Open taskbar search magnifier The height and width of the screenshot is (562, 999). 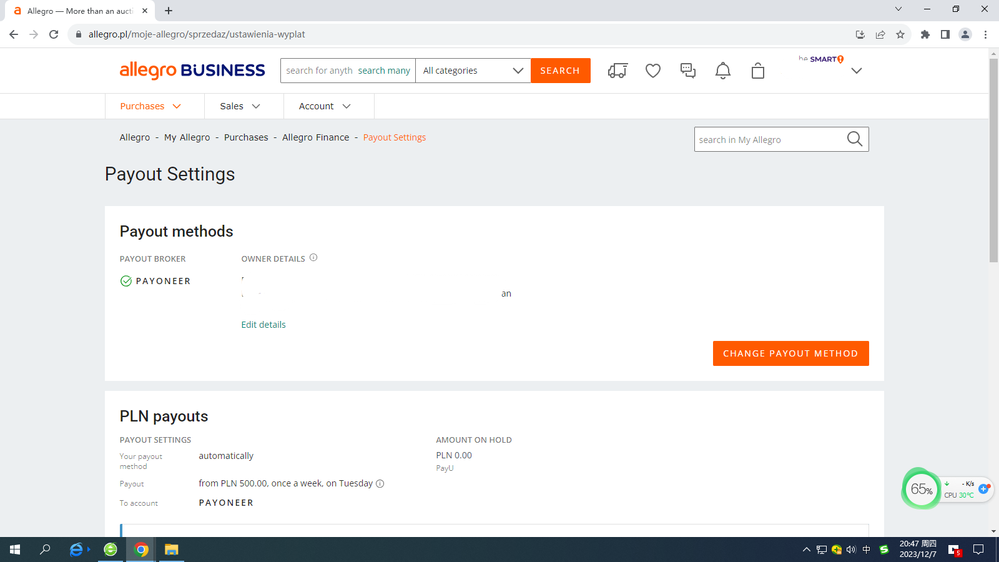coord(45,549)
